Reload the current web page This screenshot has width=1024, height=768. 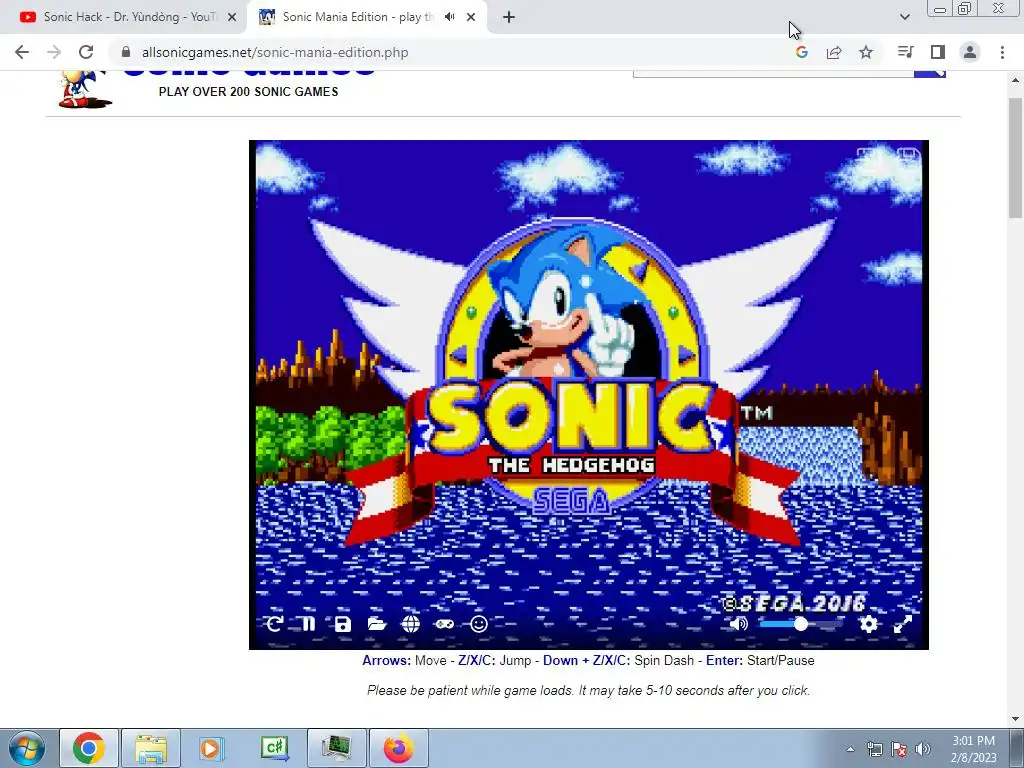click(x=86, y=52)
